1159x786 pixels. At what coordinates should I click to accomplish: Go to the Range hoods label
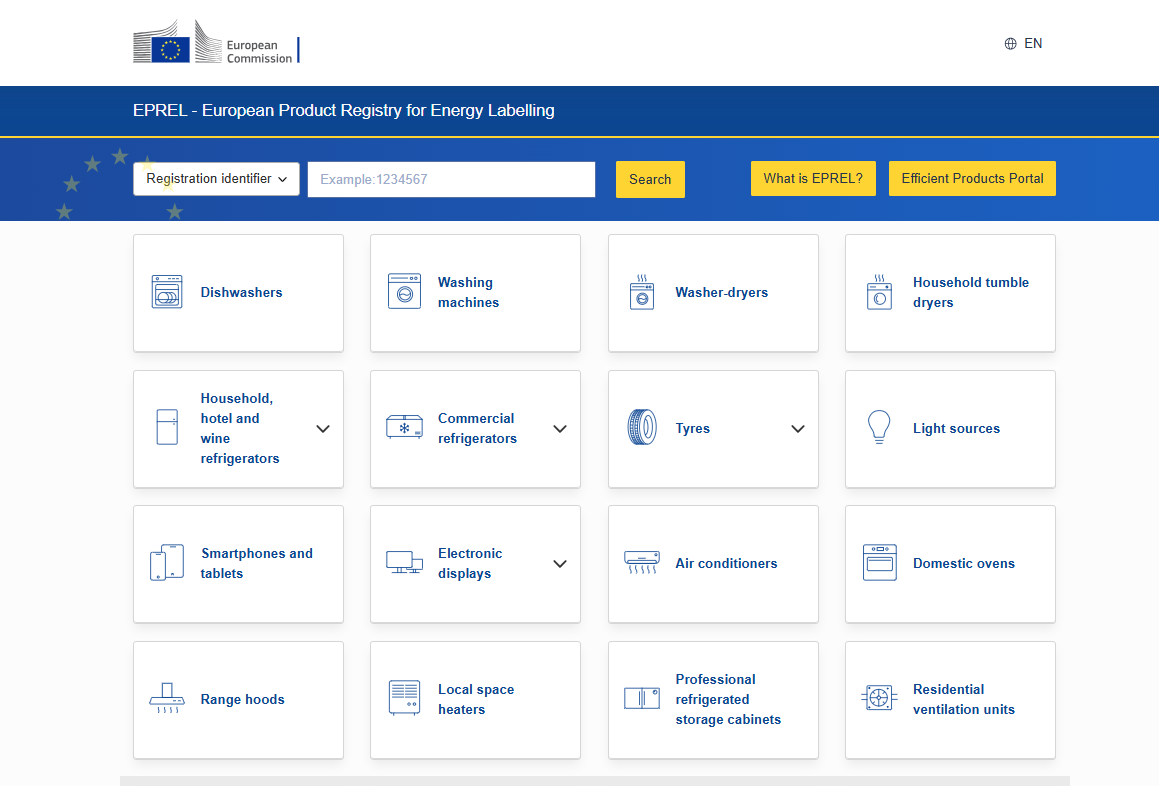tap(242, 699)
